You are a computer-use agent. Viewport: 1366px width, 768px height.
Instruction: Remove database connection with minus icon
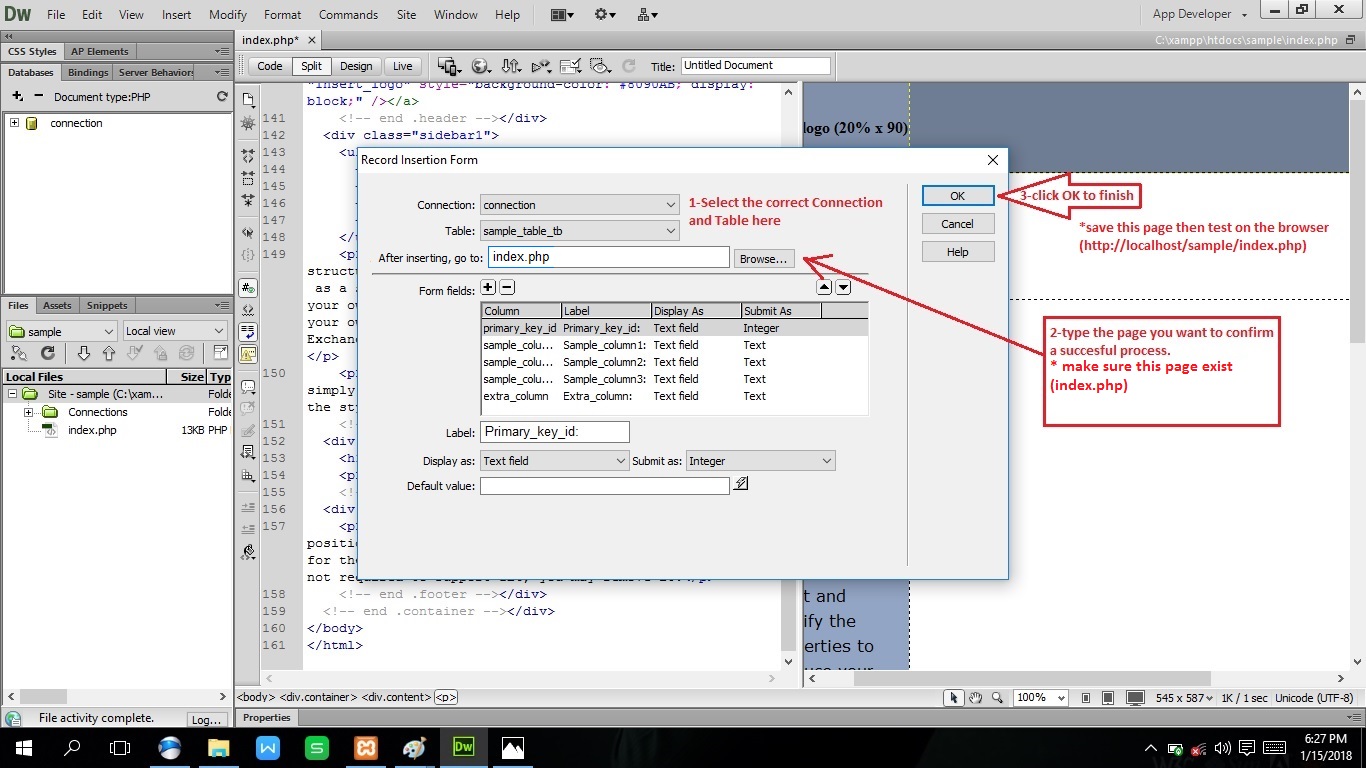[x=38, y=96]
